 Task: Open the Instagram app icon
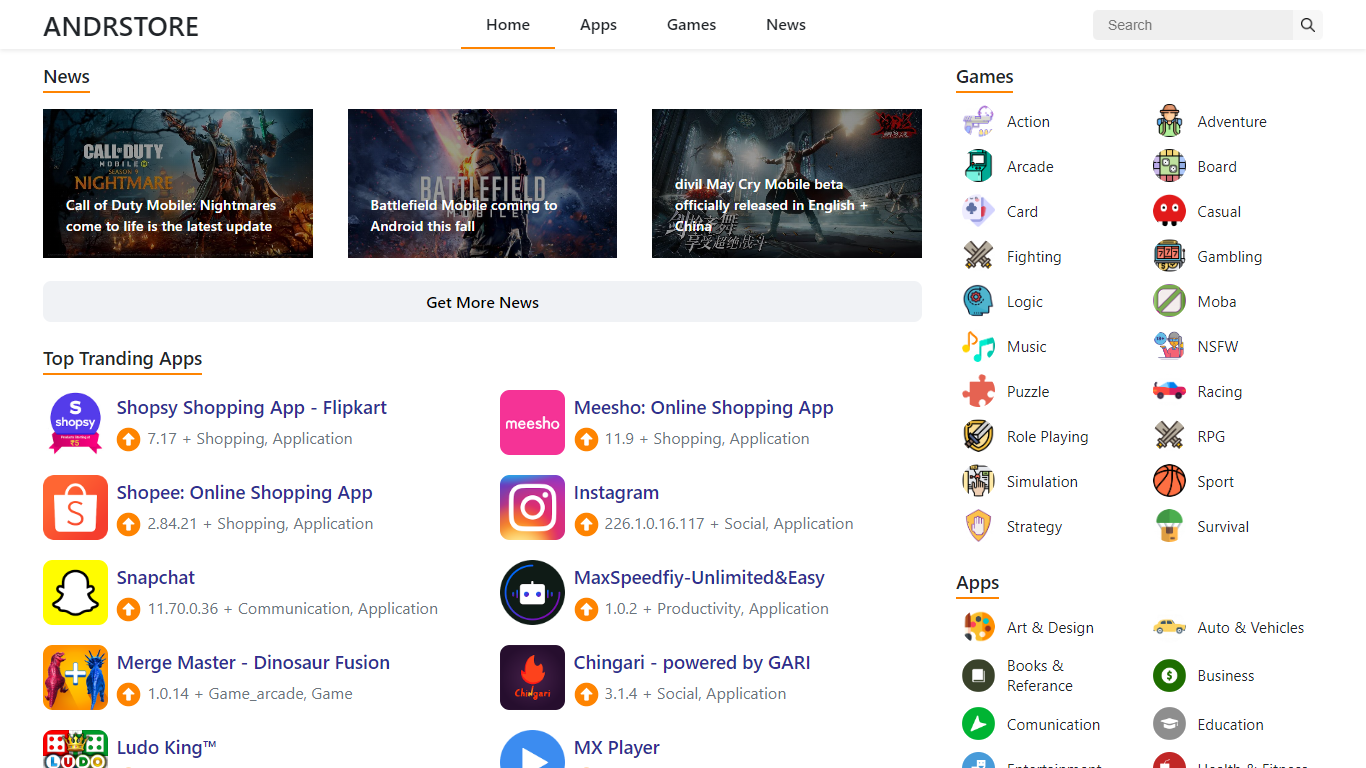pyautogui.click(x=532, y=508)
